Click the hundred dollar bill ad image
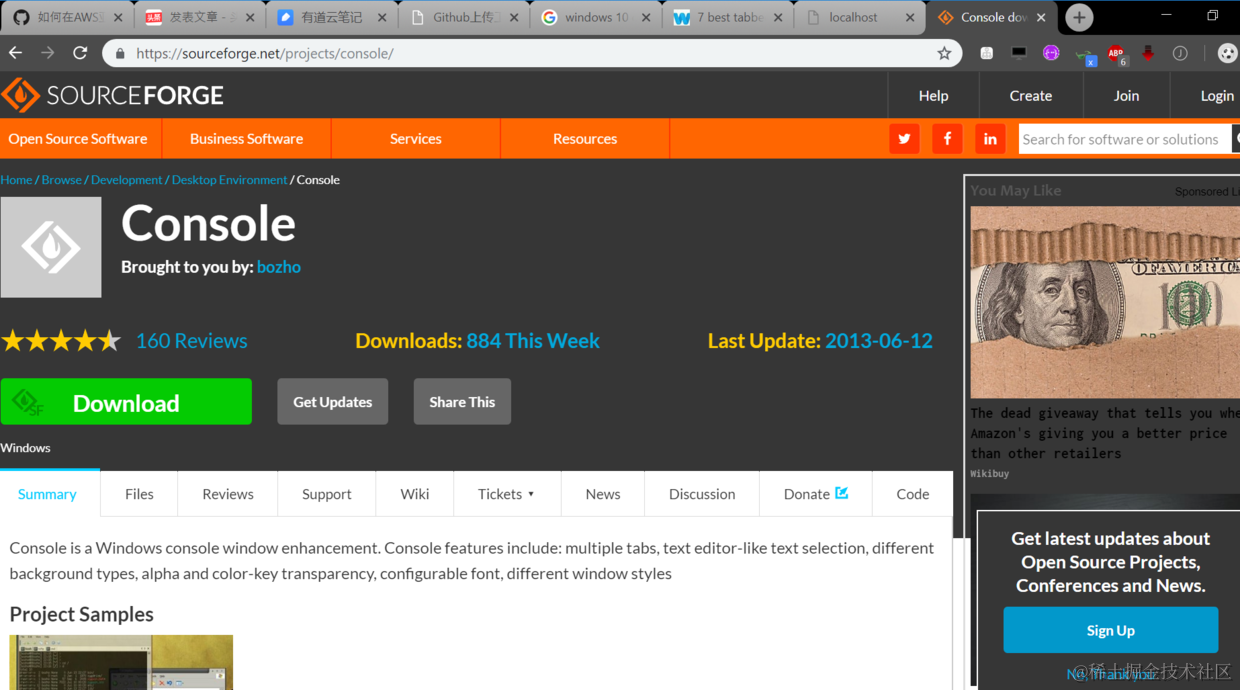This screenshot has width=1240, height=690. coord(1105,302)
